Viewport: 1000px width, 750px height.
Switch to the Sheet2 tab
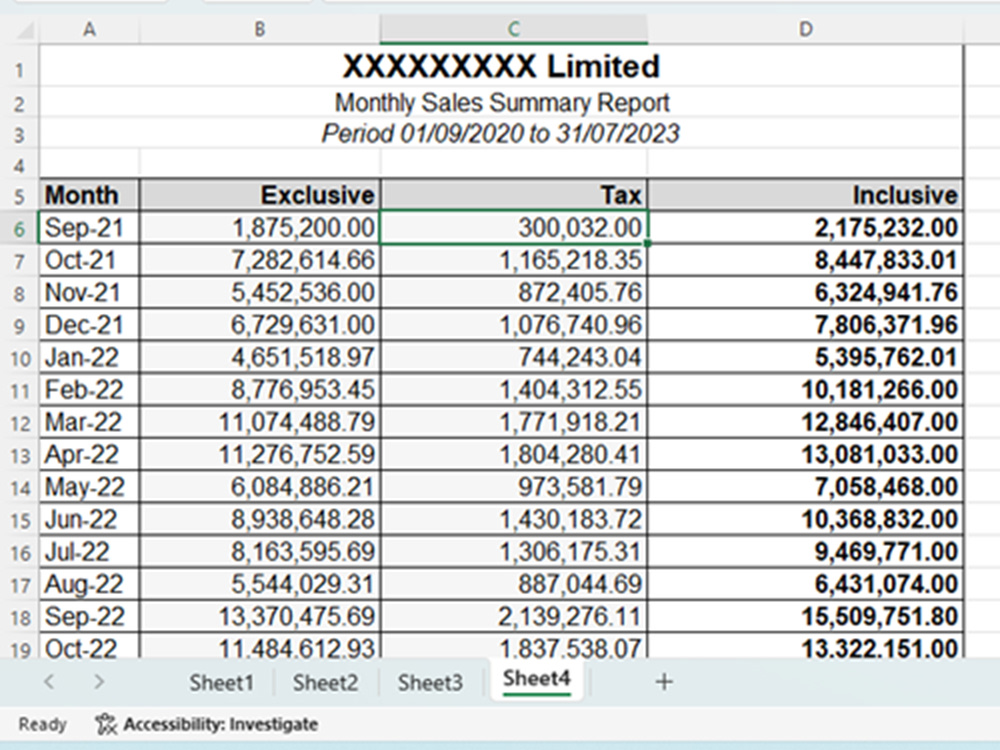(325, 682)
